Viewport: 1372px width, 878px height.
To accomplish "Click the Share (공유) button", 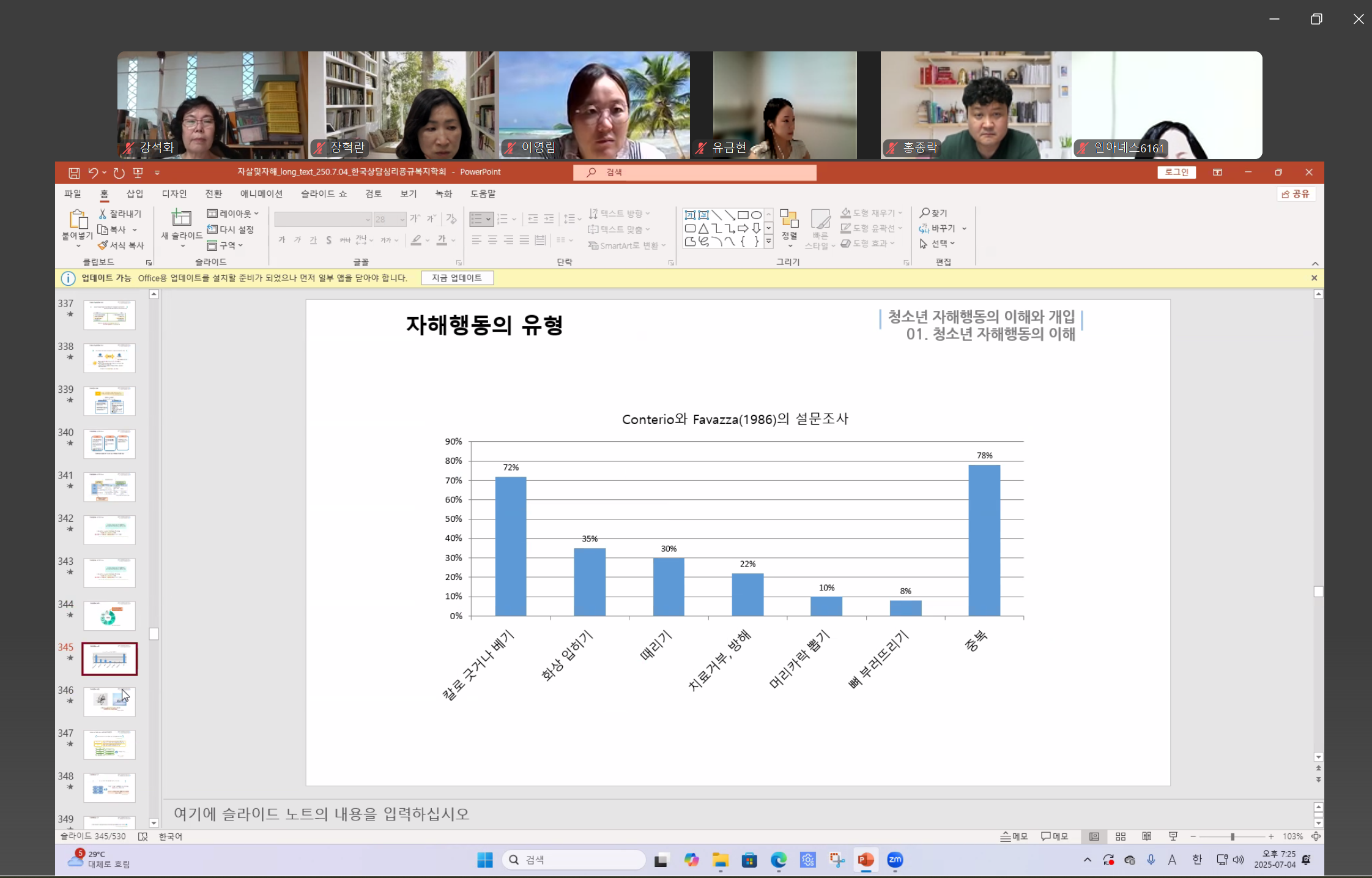I will click(x=1296, y=194).
